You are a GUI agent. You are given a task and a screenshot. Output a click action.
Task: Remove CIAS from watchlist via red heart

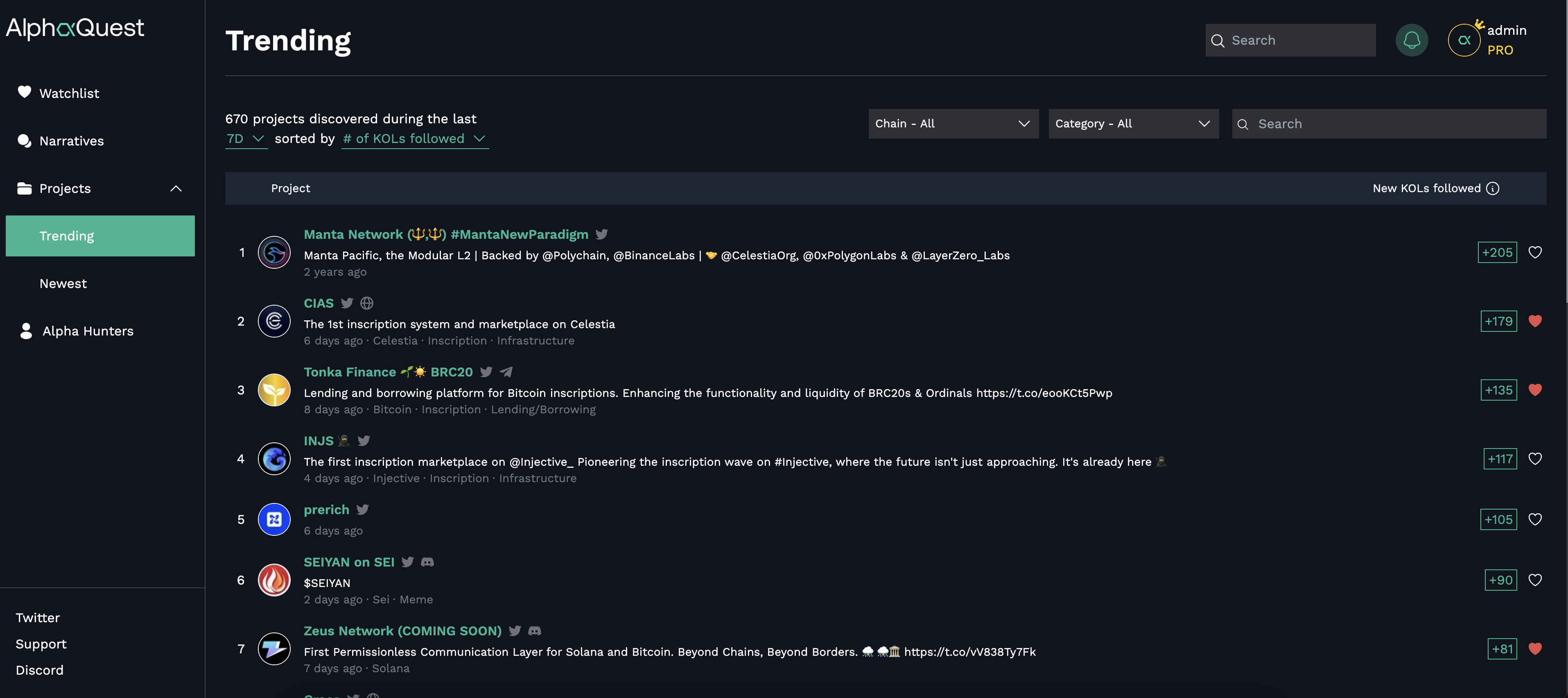1534,321
